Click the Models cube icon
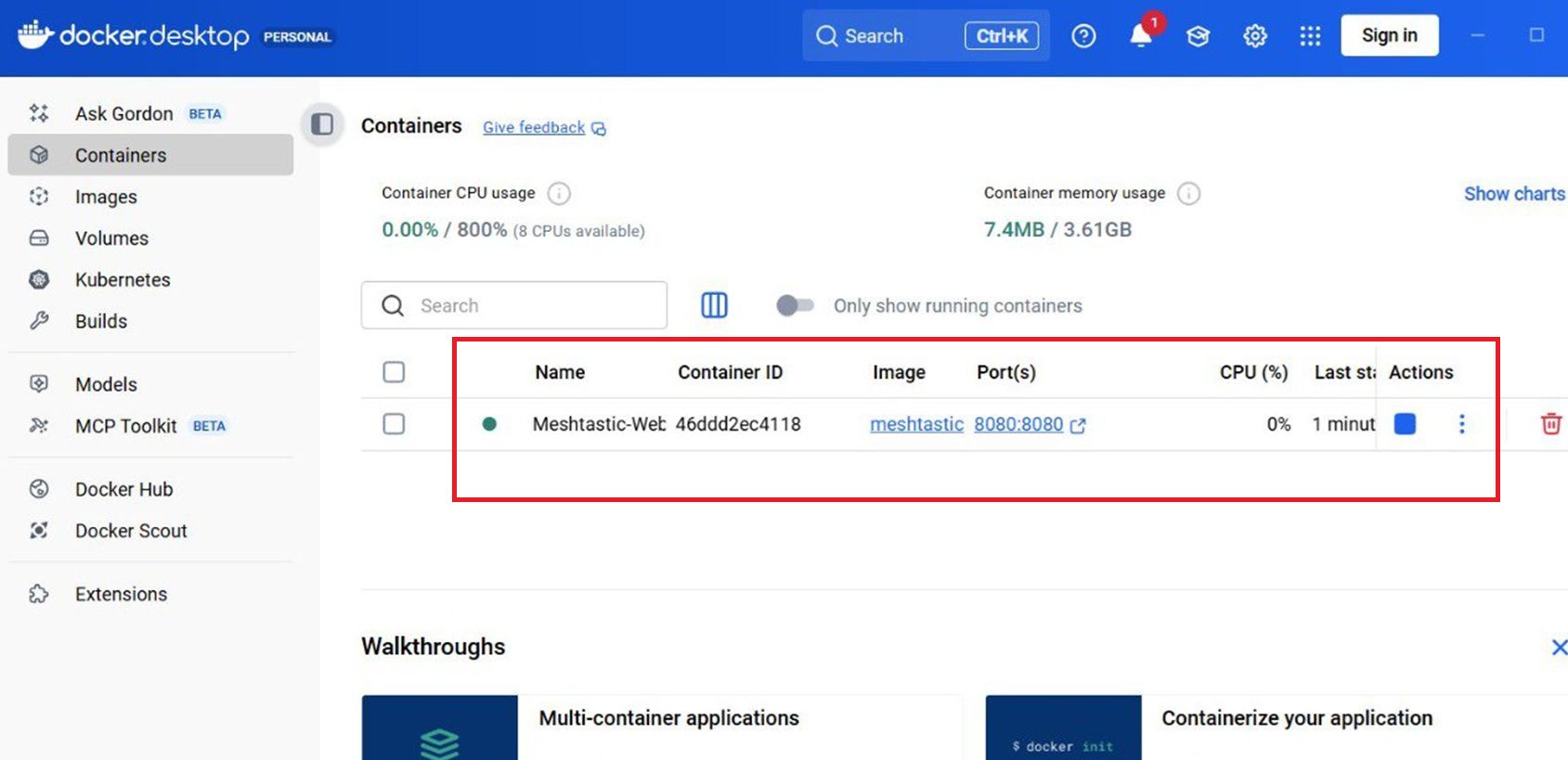This screenshot has height=760, width=1568. coord(39,383)
